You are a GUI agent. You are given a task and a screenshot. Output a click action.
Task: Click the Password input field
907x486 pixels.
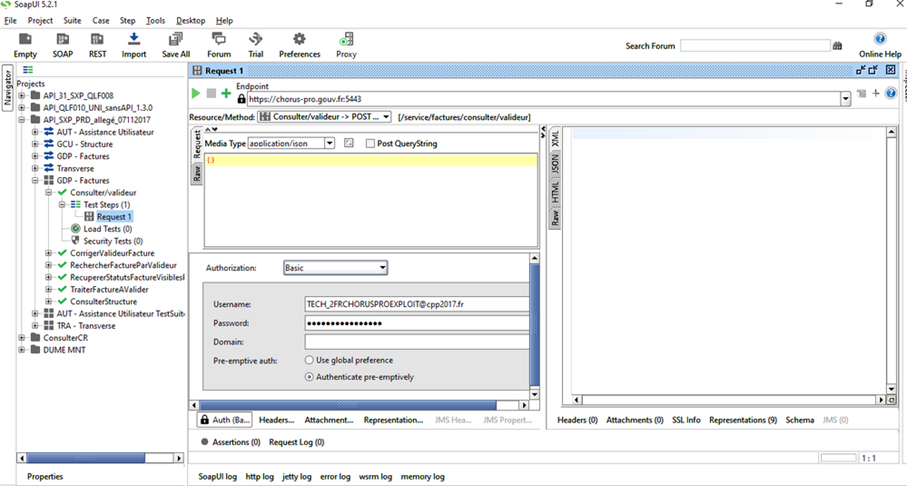pos(417,323)
